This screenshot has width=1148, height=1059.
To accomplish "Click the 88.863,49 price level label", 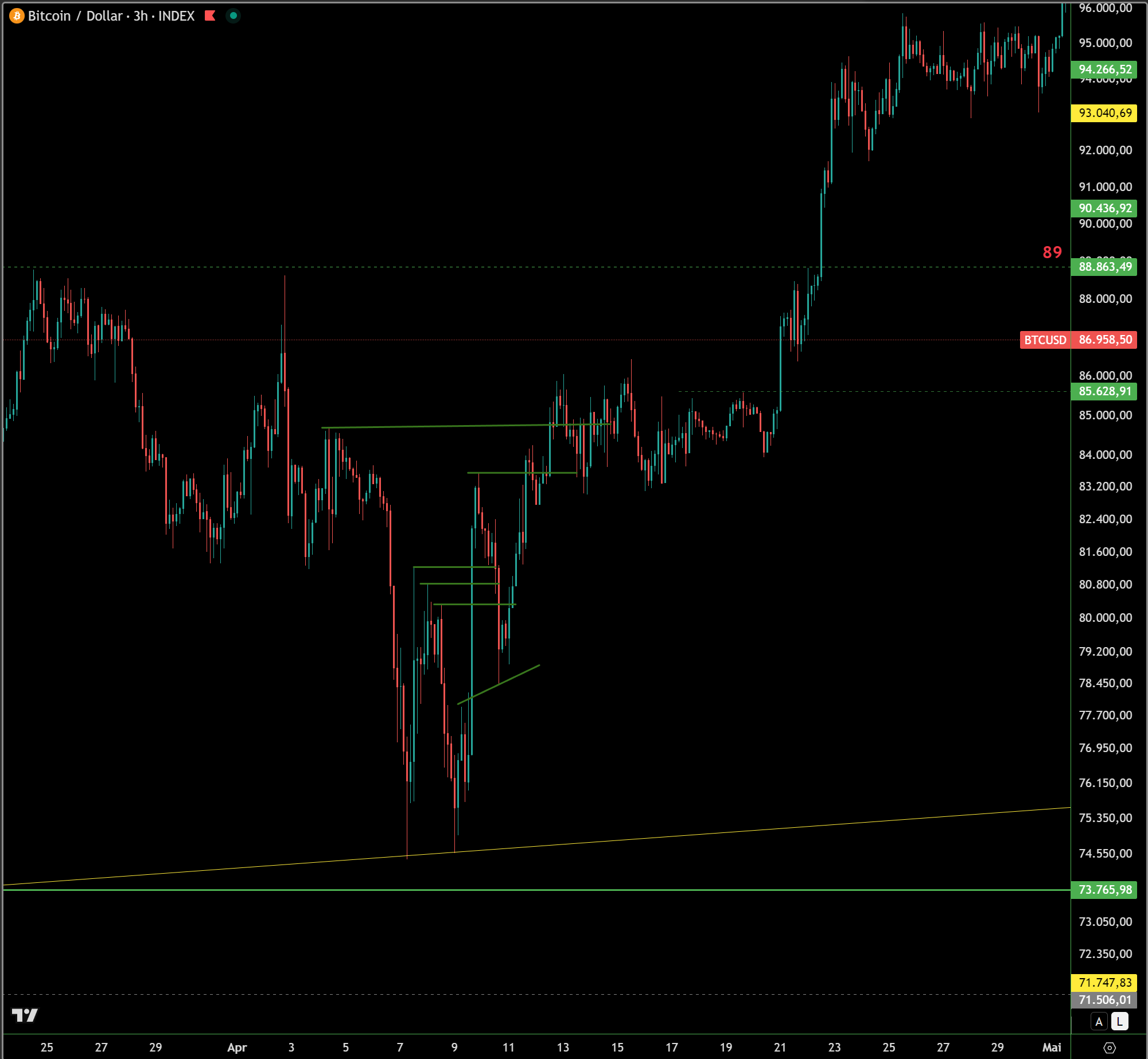I will [x=1104, y=266].
